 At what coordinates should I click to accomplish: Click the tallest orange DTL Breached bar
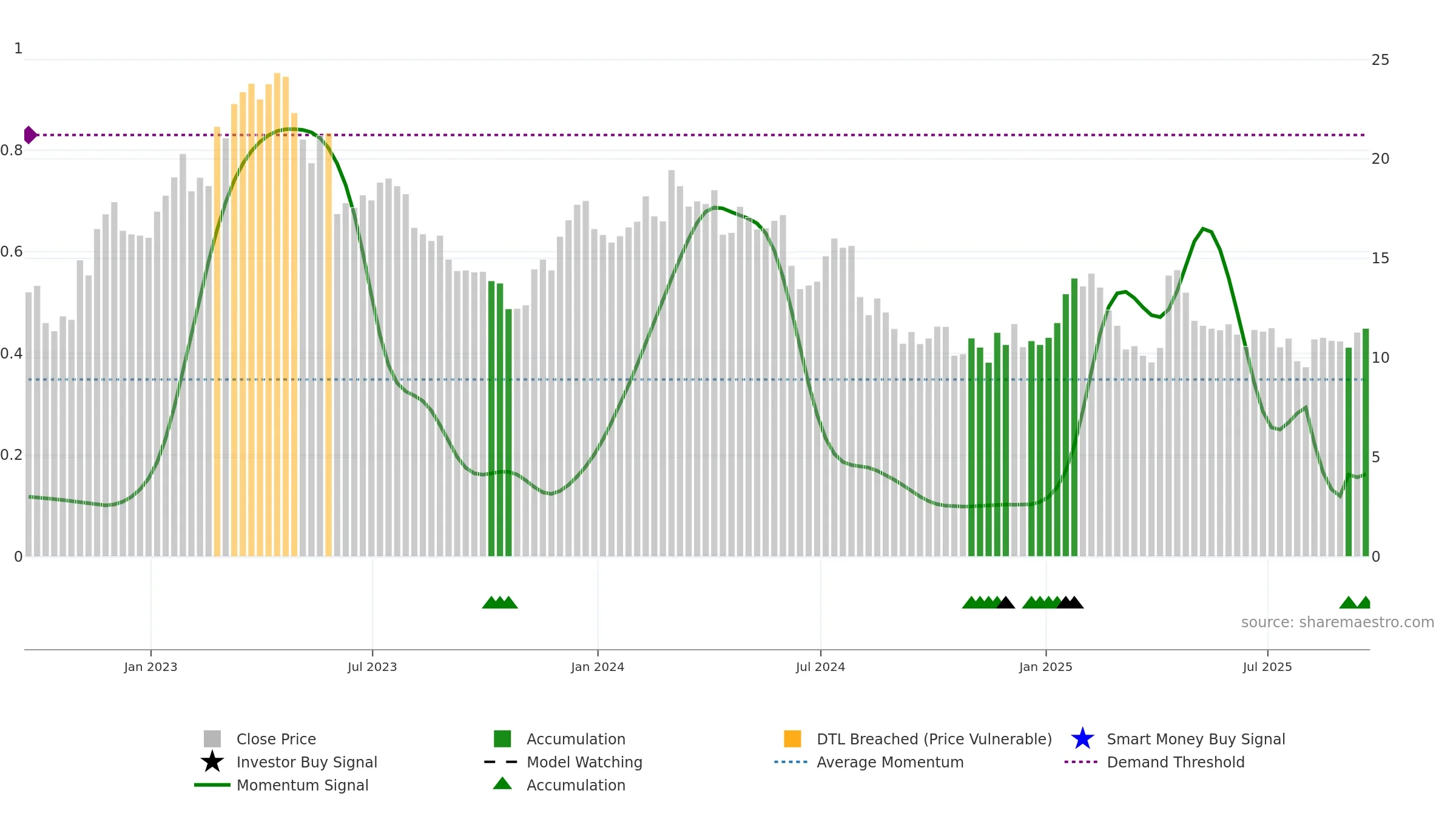coord(277,315)
